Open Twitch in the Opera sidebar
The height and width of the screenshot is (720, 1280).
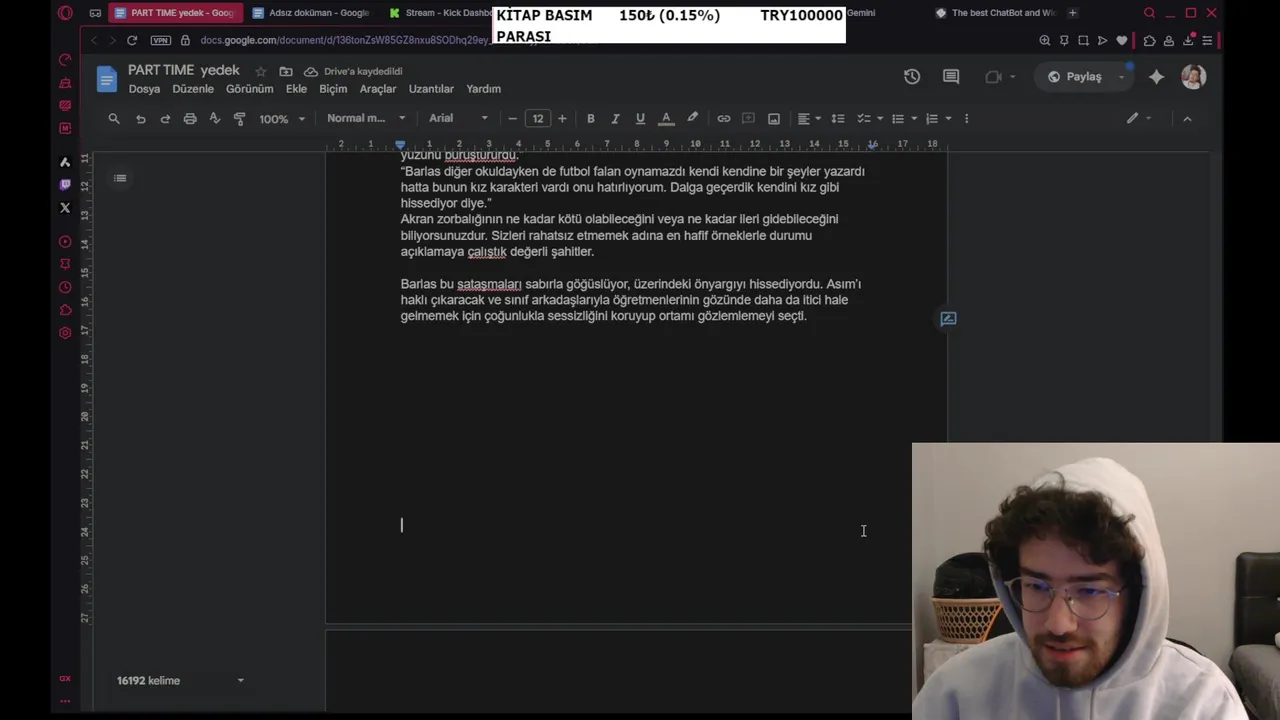pyautogui.click(x=65, y=184)
